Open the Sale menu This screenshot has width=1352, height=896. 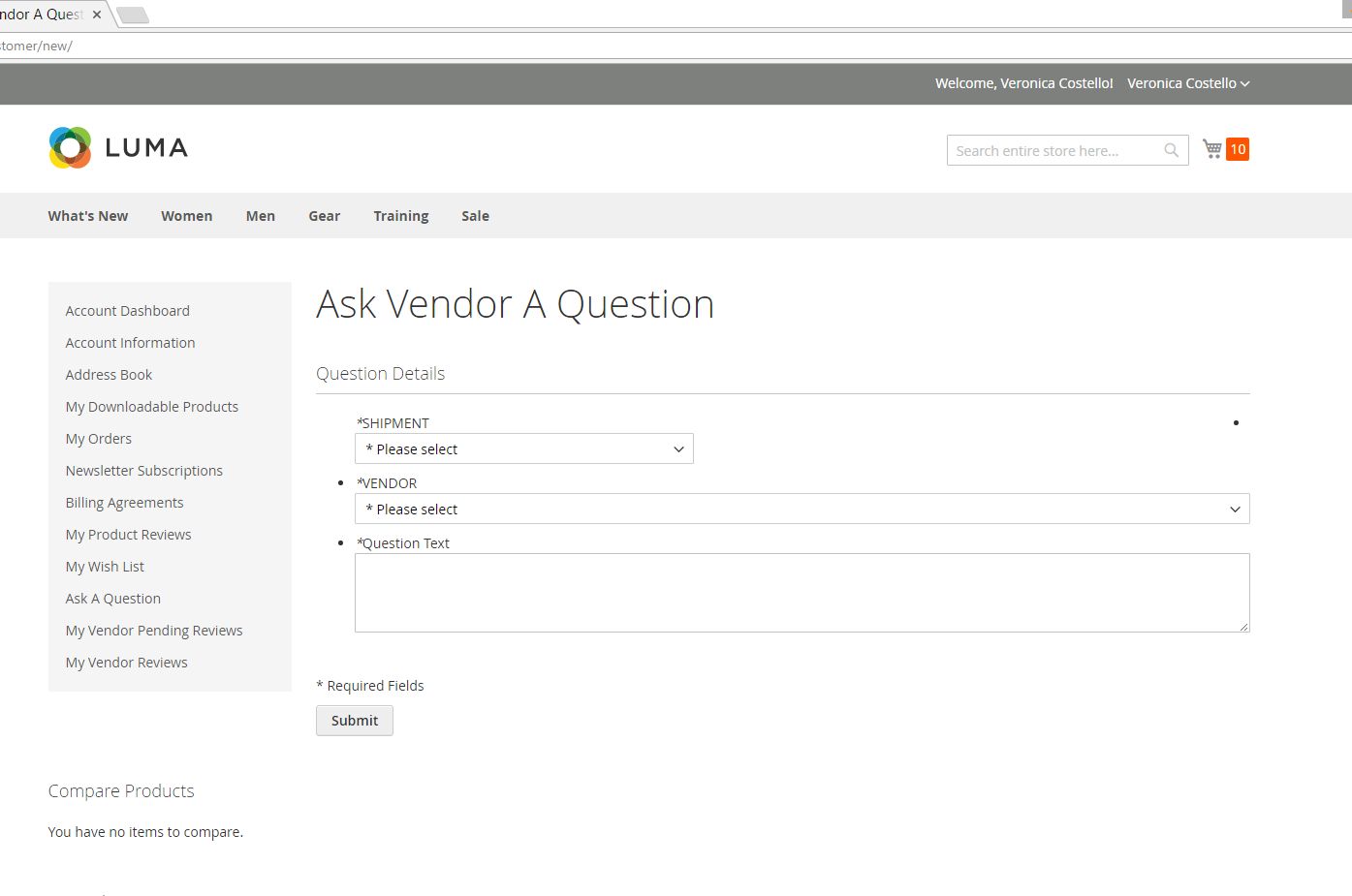475,216
